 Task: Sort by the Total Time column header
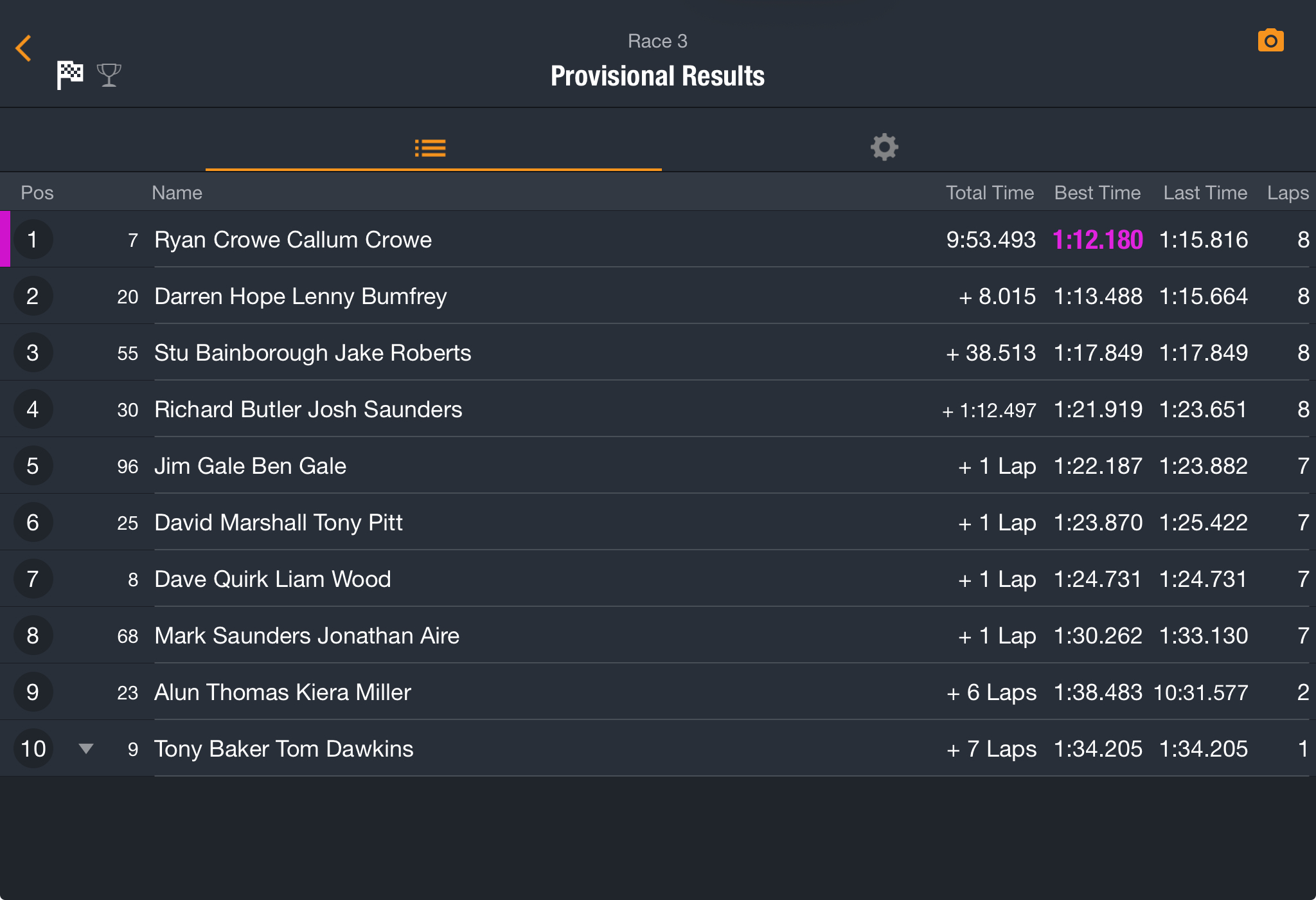tap(990, 193)
